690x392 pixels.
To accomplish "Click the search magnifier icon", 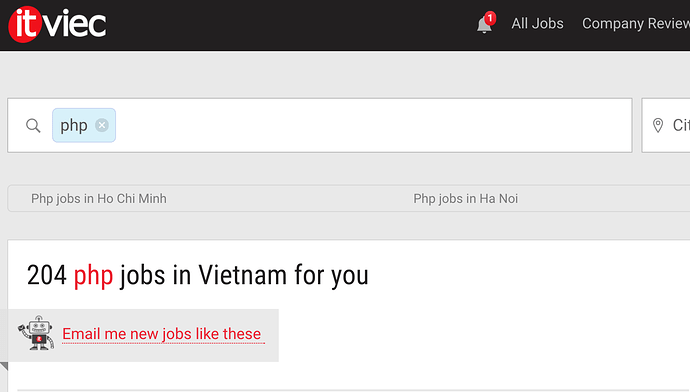I will 33,125.
